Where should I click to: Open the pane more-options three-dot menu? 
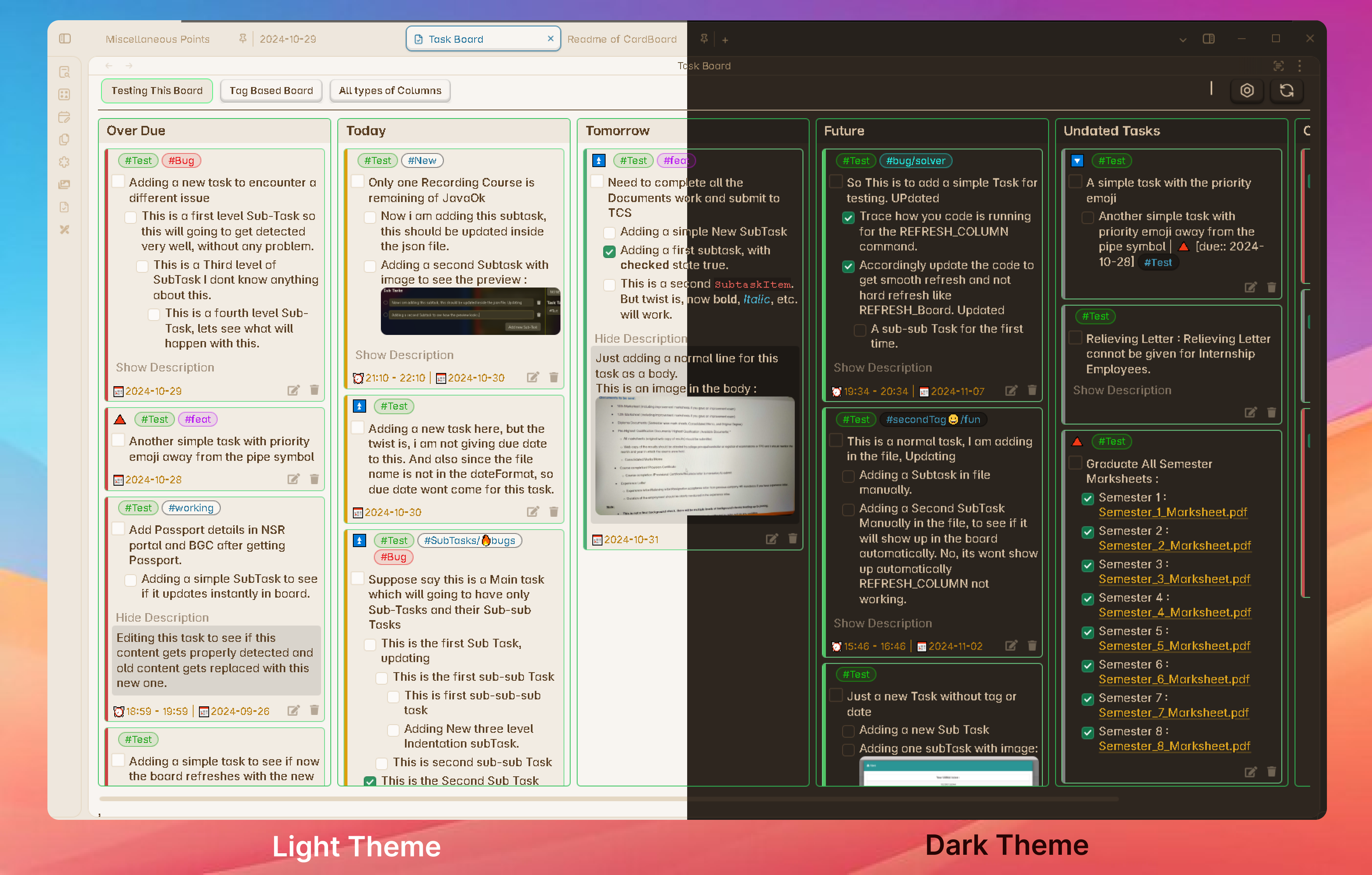[x=1300, y=66]
